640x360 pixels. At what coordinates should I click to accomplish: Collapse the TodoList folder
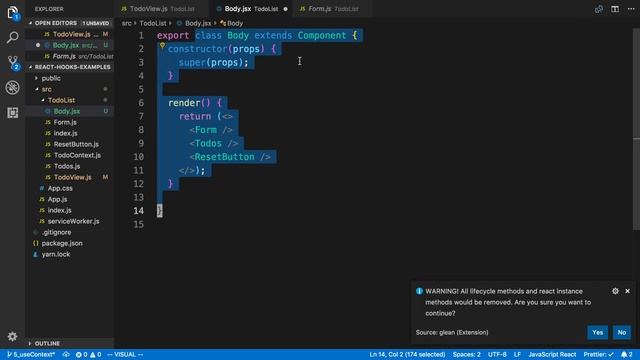click(x=61, y=100)
